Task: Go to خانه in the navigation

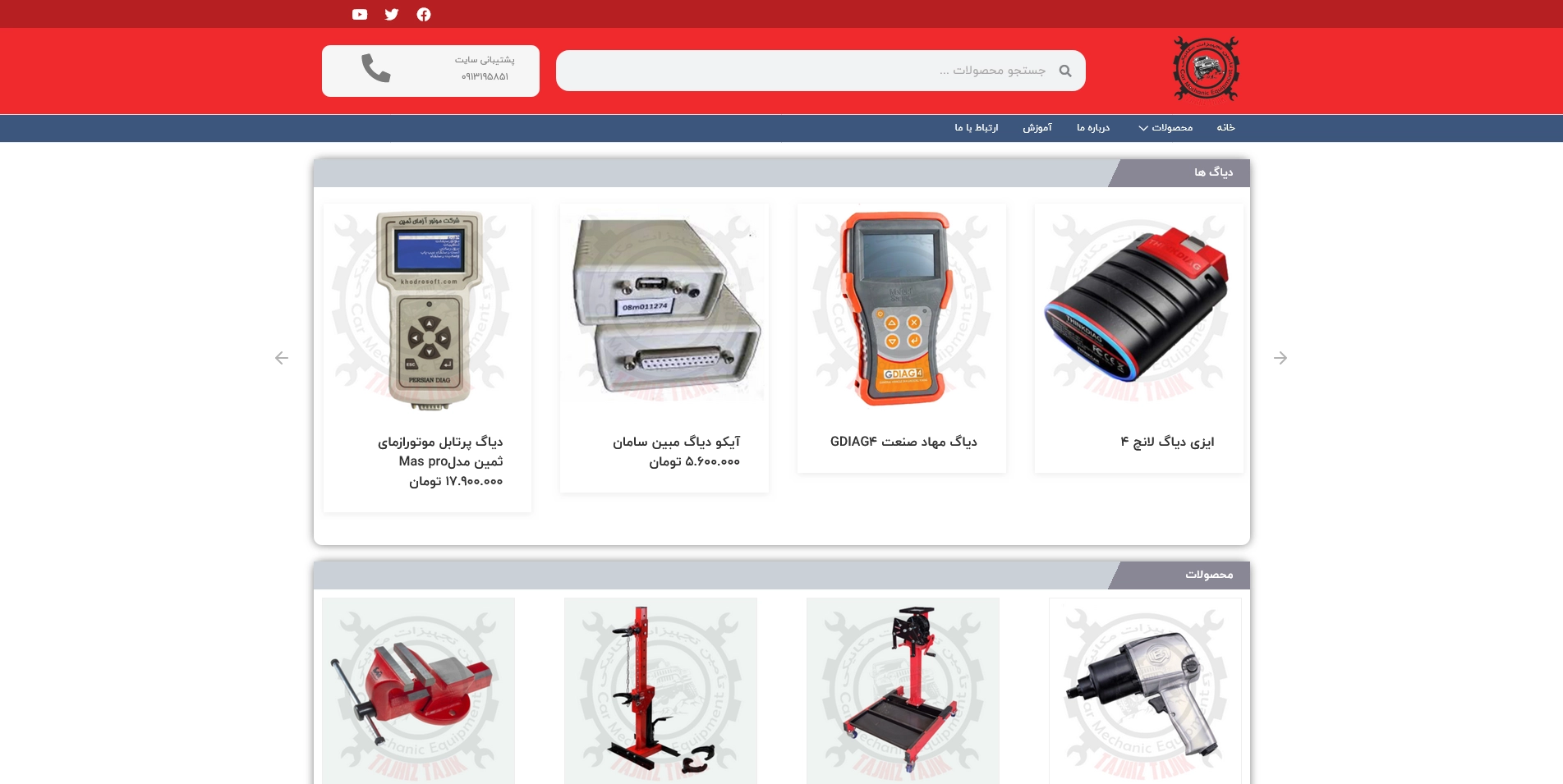Action: point(1225,127)
